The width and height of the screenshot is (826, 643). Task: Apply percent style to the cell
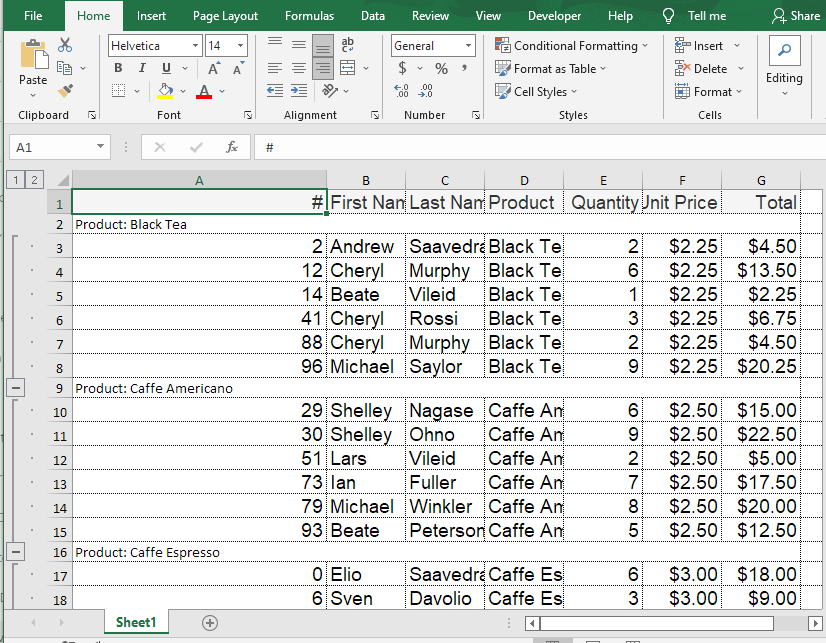coord(441,68)
